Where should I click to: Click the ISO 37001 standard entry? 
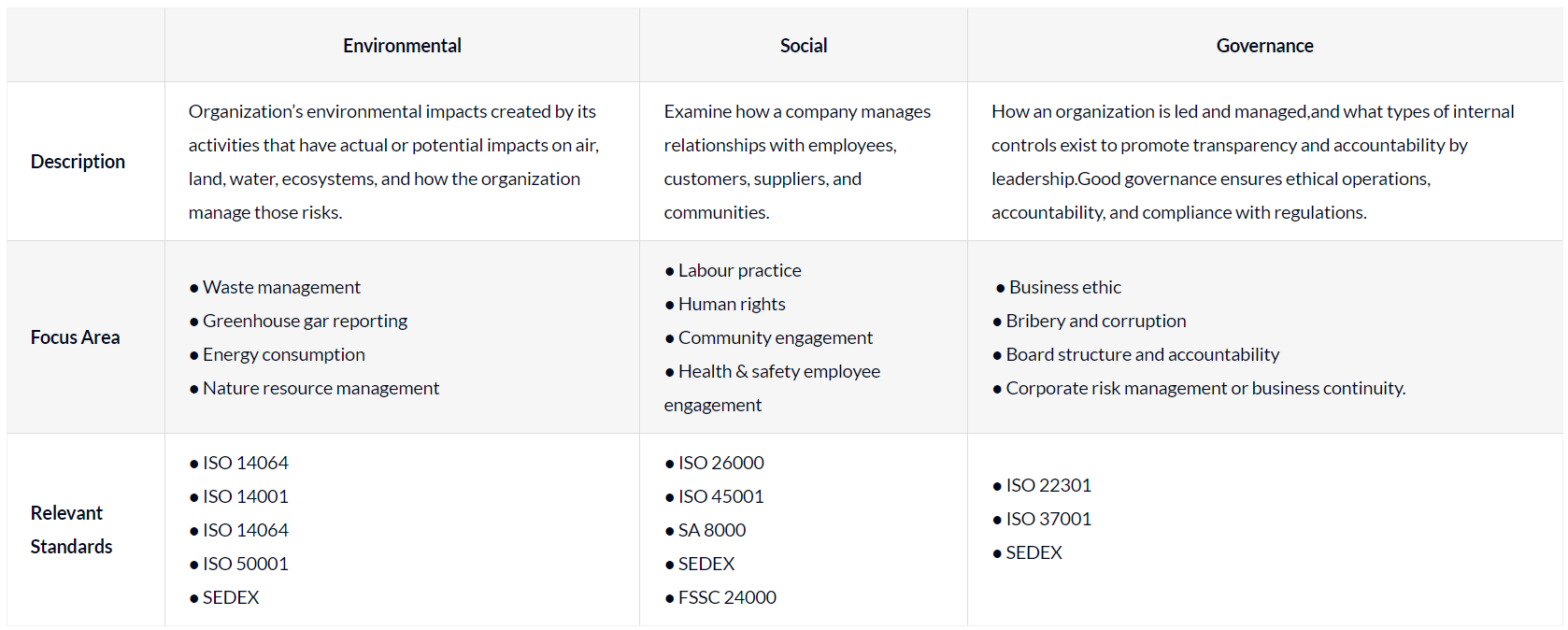1048,519
